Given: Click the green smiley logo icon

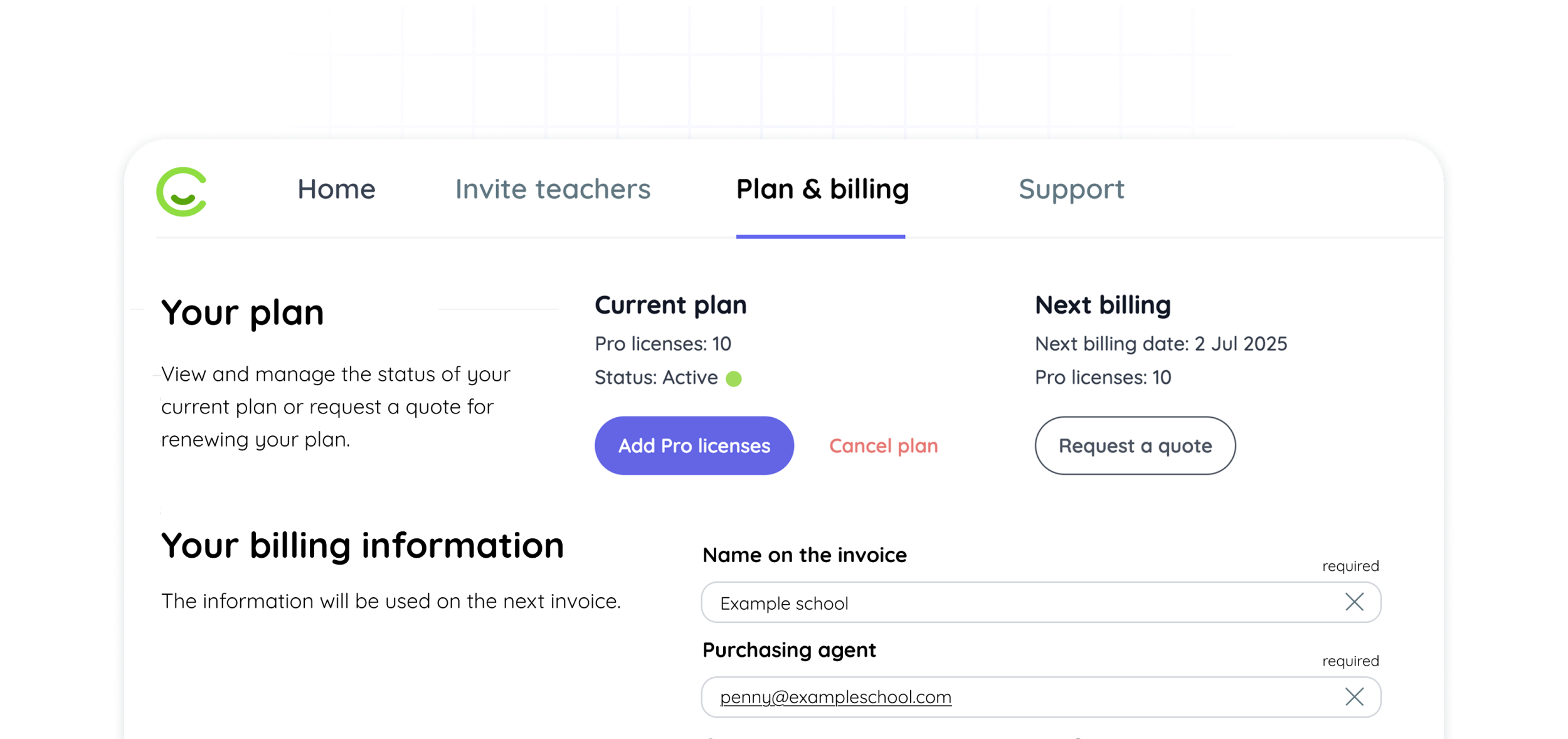Looking at the screenshot, I should coord(182,191).
